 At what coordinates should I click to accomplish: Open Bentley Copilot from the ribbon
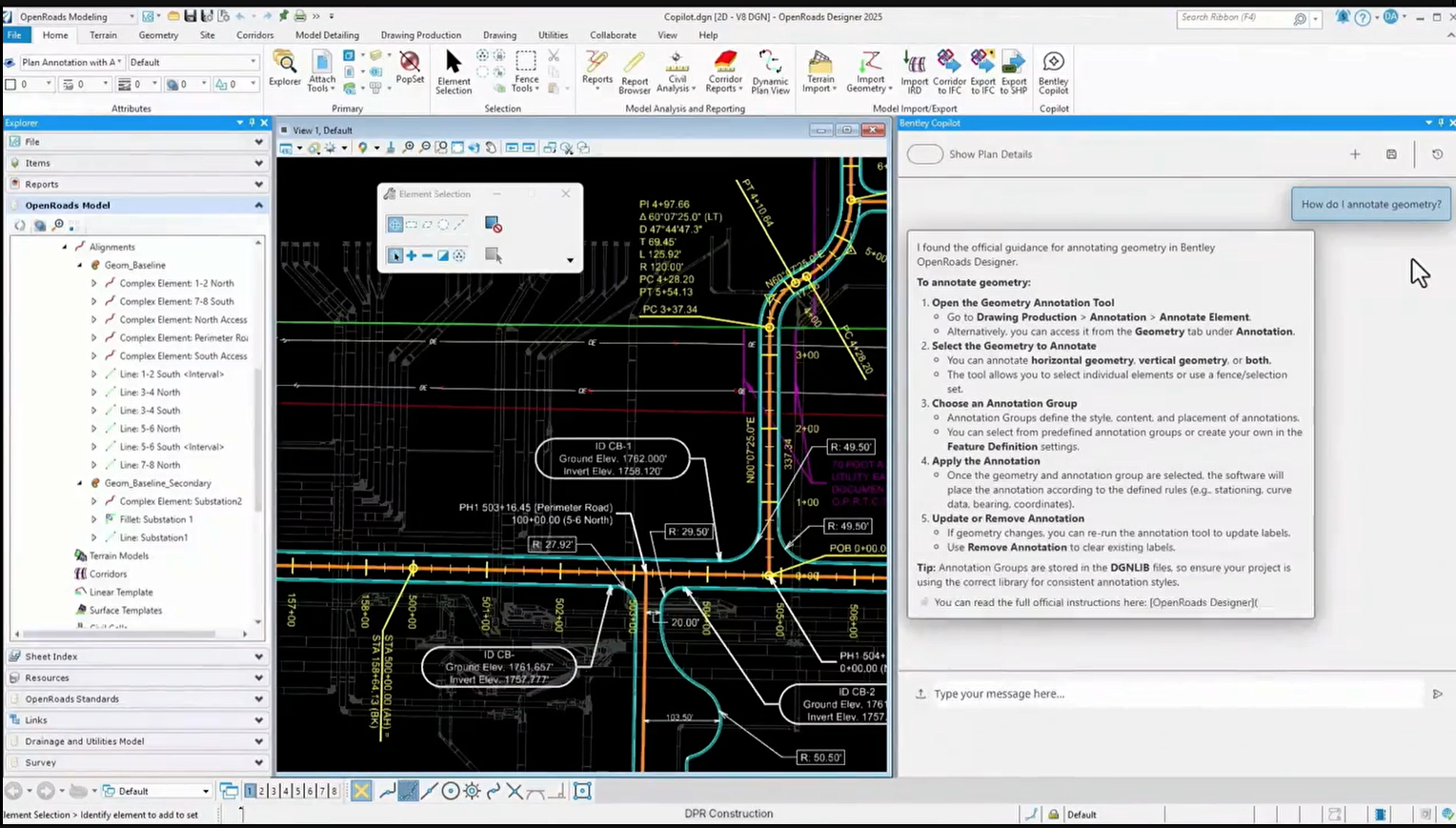(x=1053, y=71)
